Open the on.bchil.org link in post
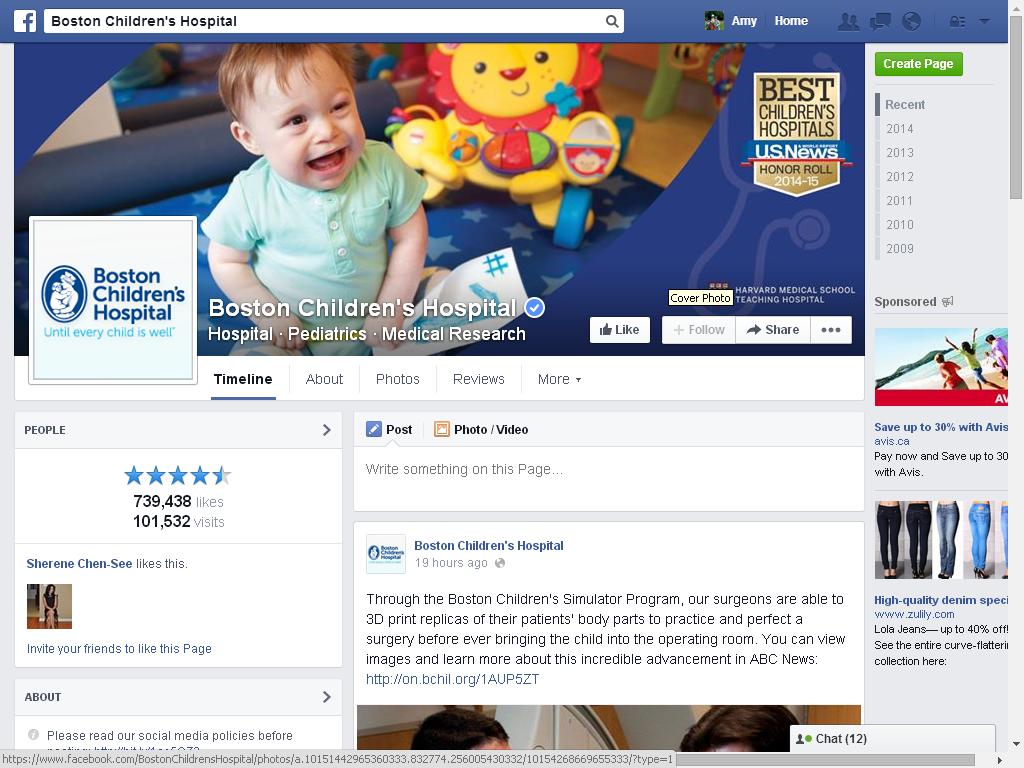Image resolution: width=1024 pixels, height=768 pixels. point(453,679)
